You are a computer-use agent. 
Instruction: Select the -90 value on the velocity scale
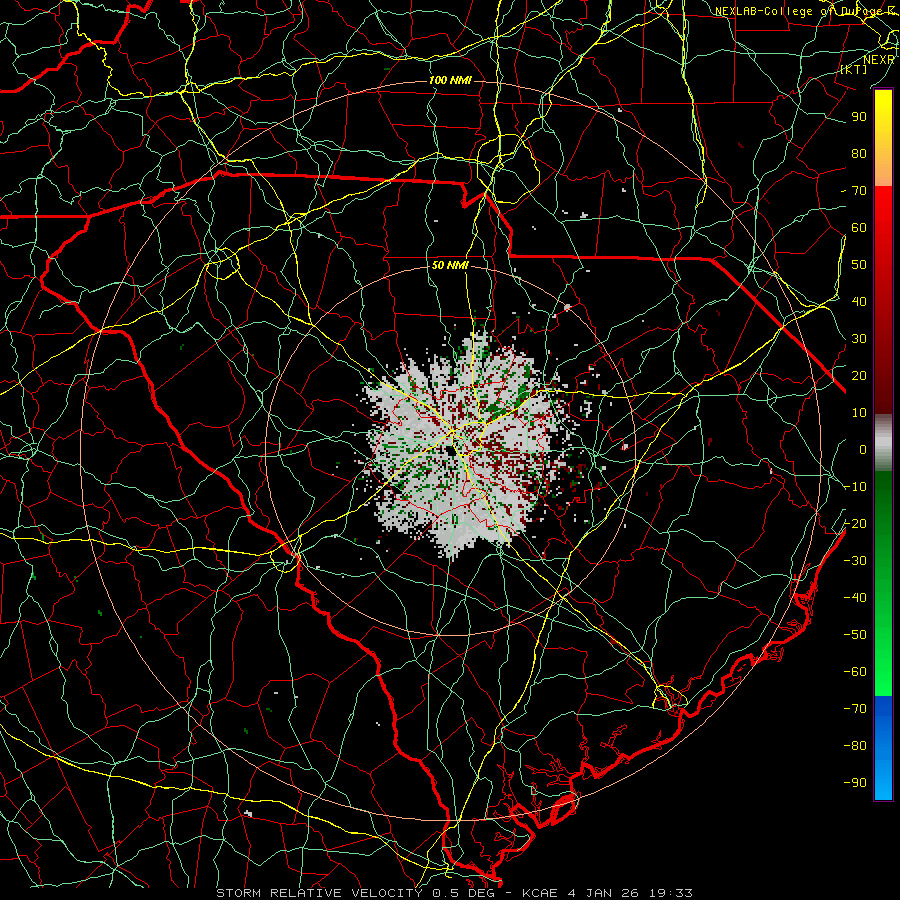click(855, 783)
